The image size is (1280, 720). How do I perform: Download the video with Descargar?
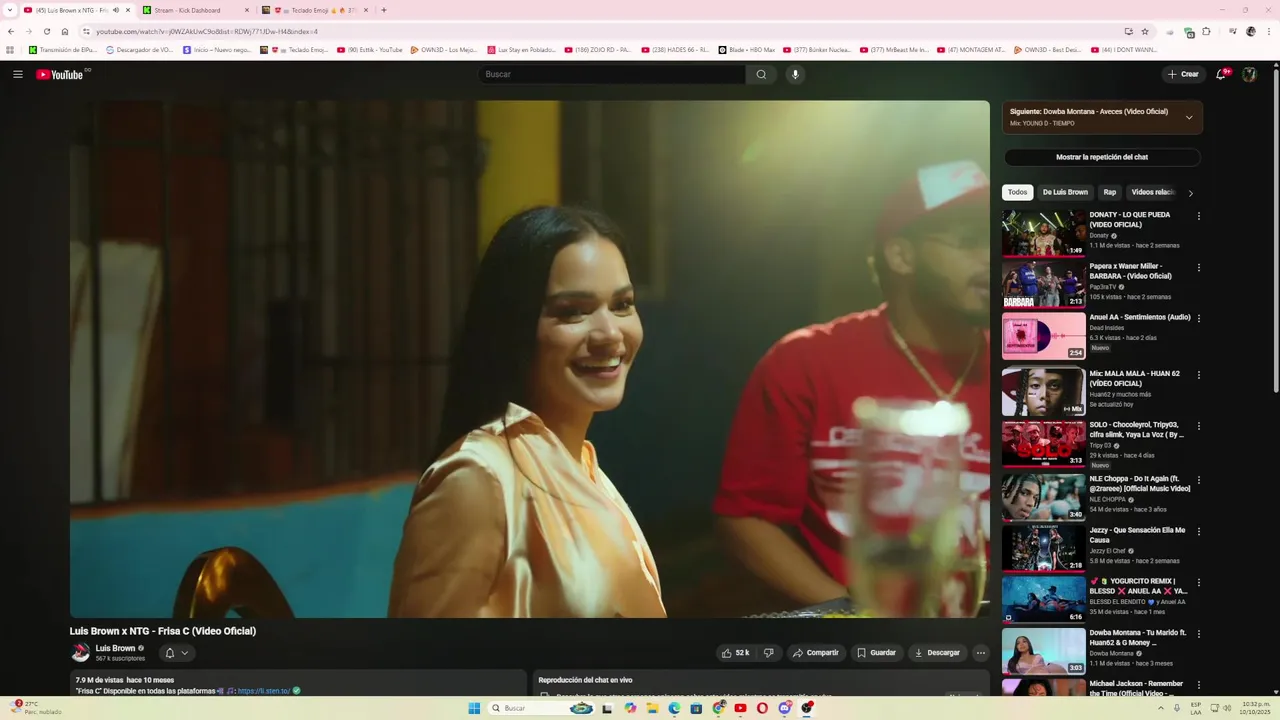point(937,653)
